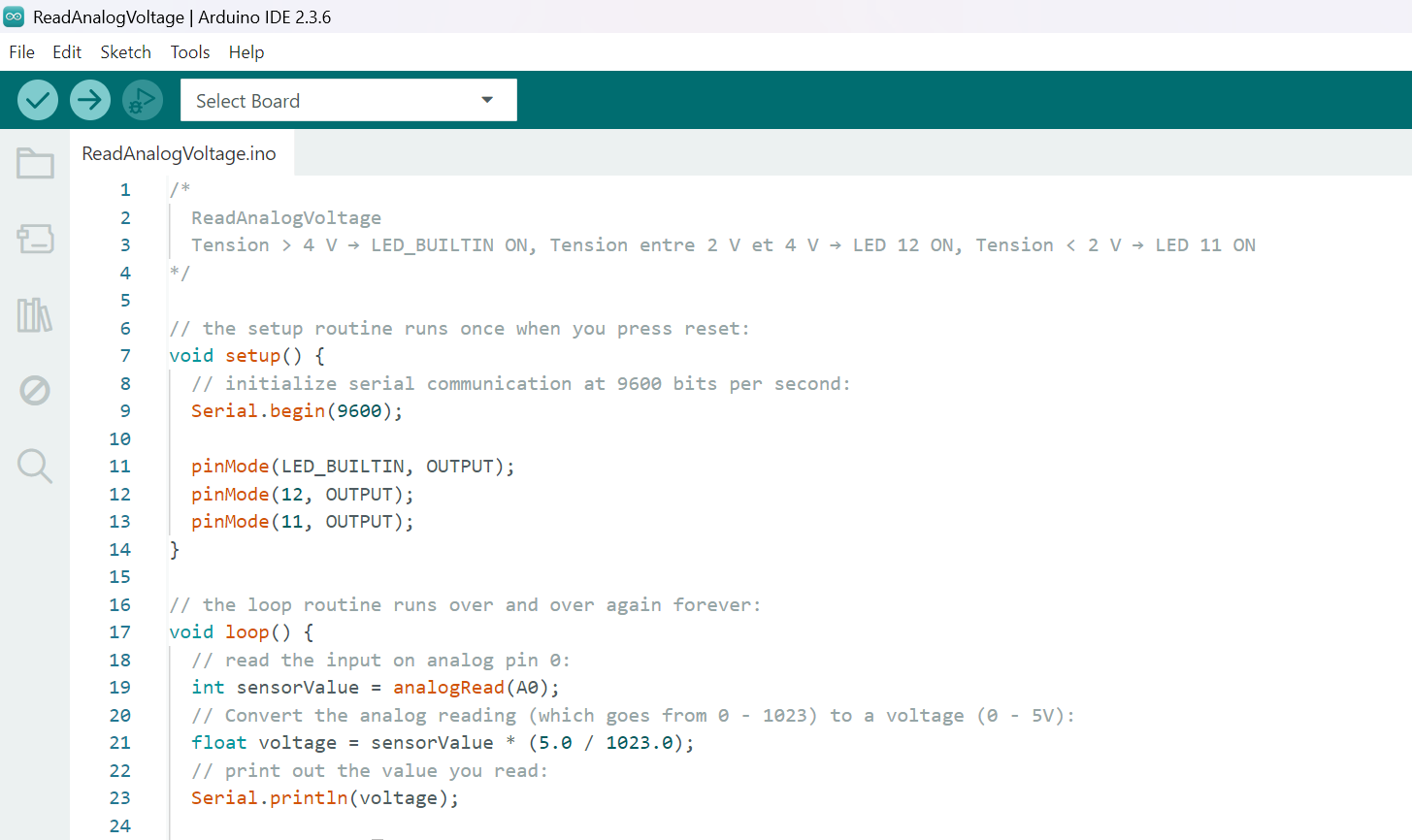
Task: Click on the void loop() declaration
Action: (242, 632)
